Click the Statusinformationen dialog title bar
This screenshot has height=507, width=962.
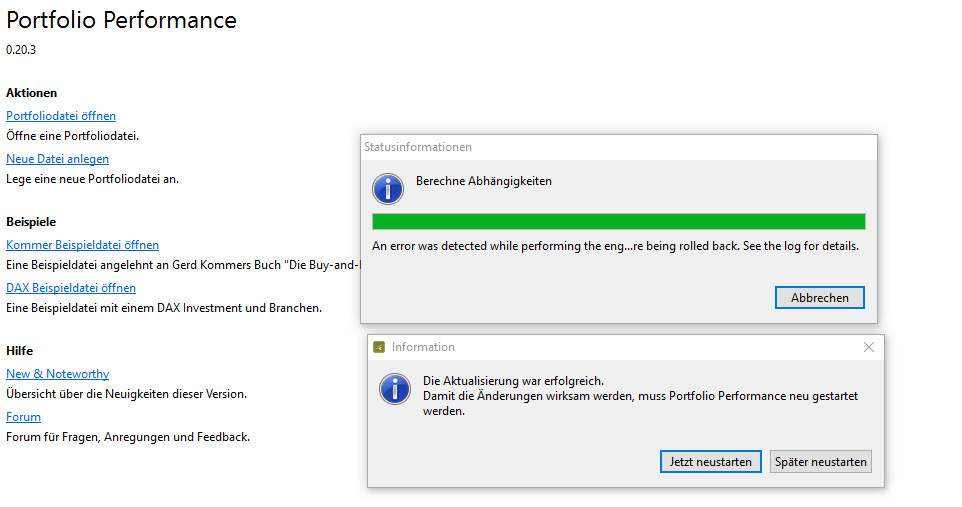618,147
